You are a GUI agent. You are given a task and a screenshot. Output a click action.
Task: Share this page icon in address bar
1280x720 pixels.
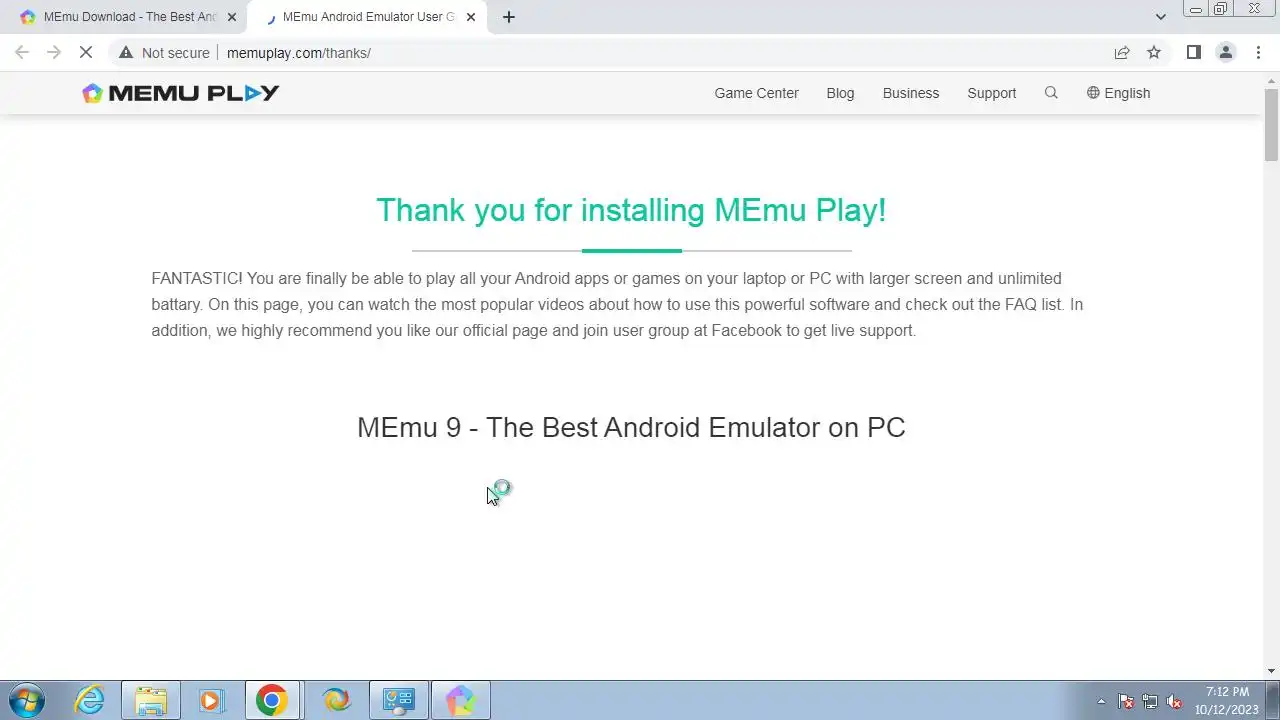point(1122,52)
